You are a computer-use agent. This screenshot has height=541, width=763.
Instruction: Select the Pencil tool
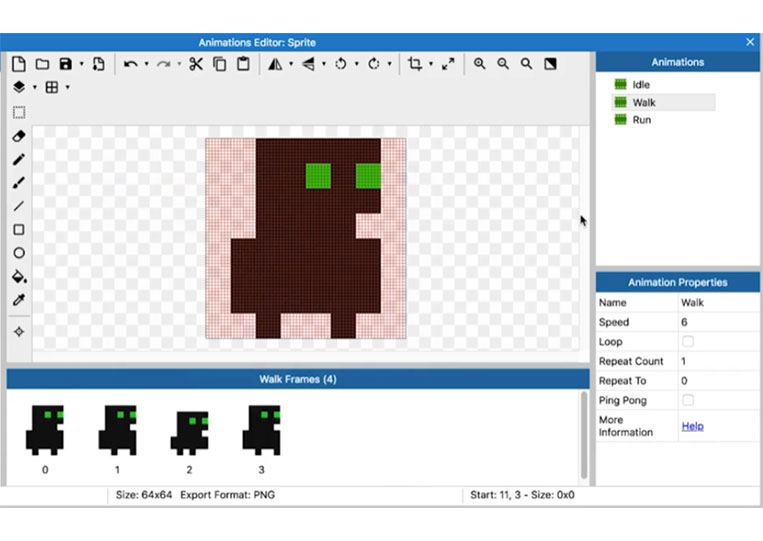[x=19, y=159]
